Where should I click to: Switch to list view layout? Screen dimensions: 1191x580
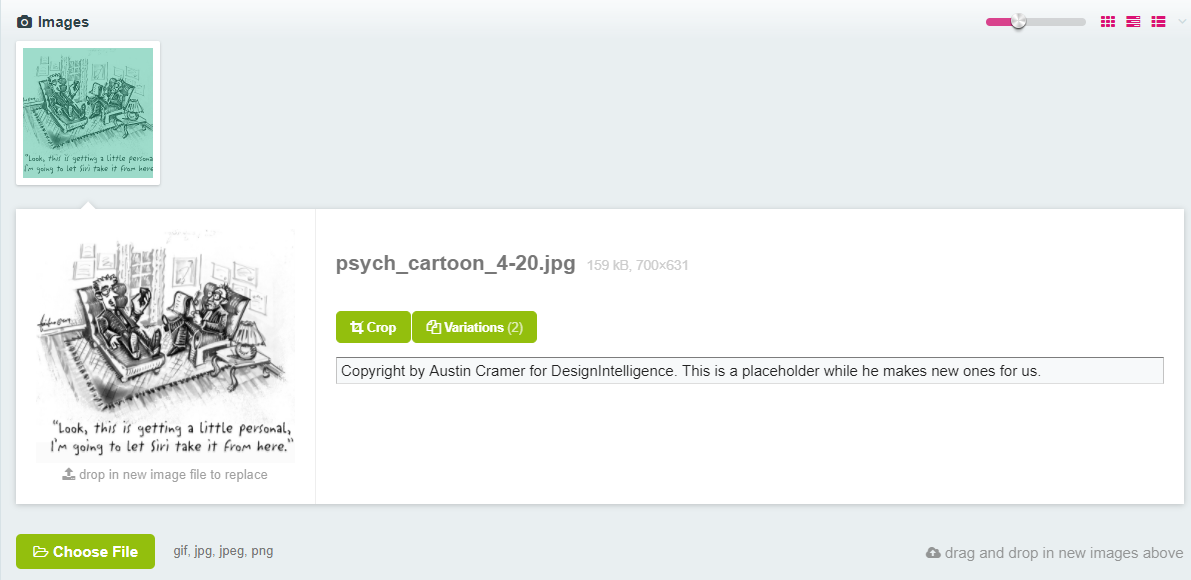(x=1133, y=21)
